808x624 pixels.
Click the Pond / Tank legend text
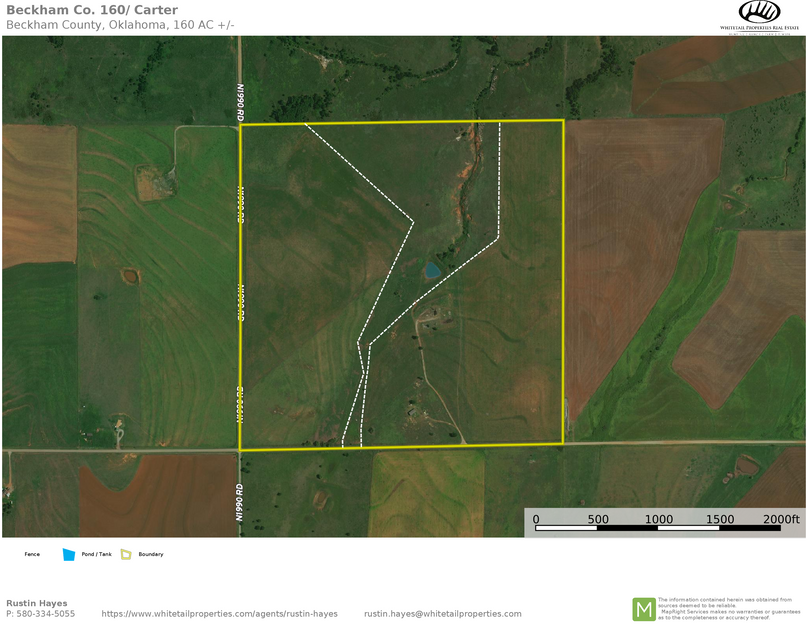(x=97, y=554)
